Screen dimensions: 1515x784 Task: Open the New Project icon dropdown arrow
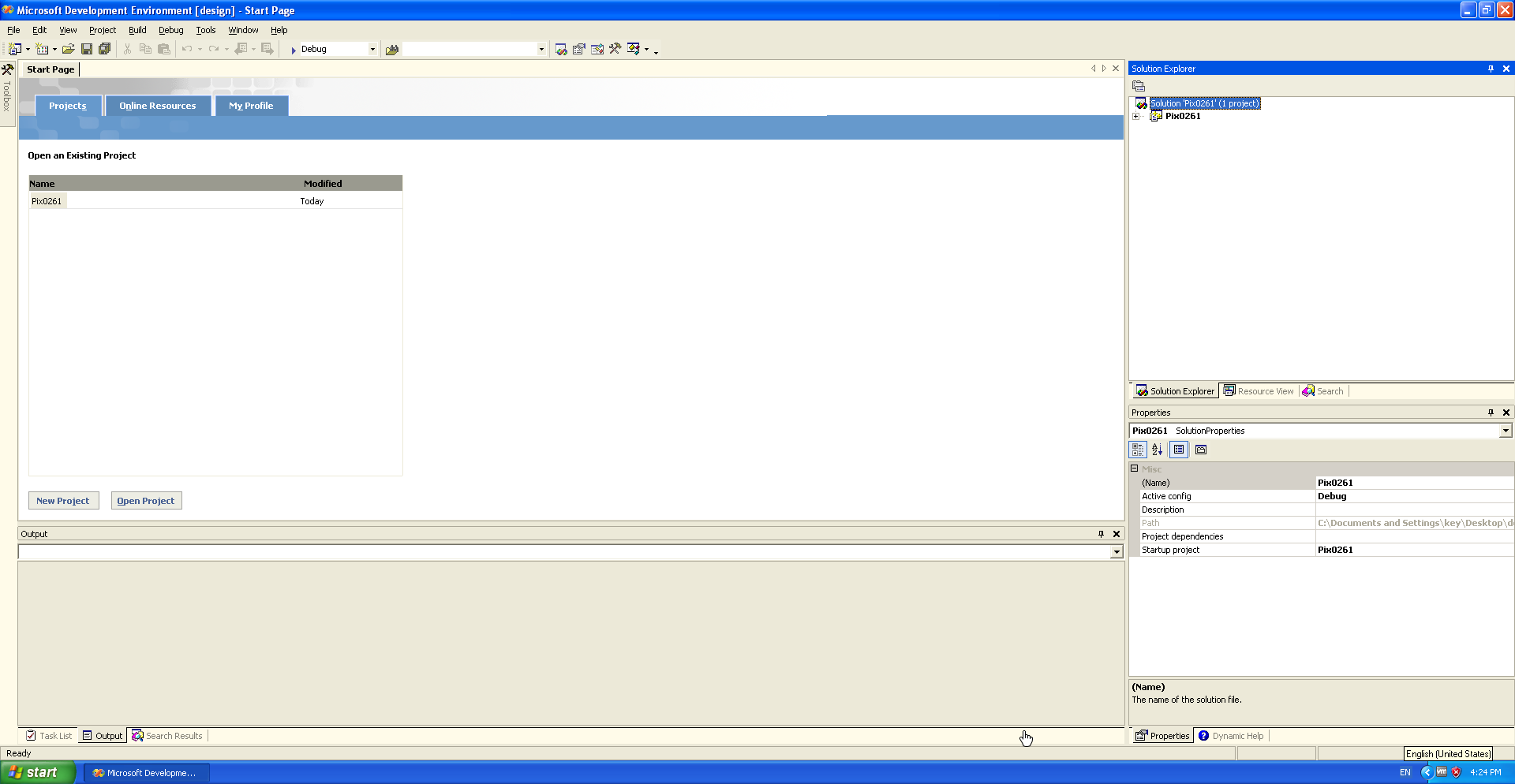28,50
